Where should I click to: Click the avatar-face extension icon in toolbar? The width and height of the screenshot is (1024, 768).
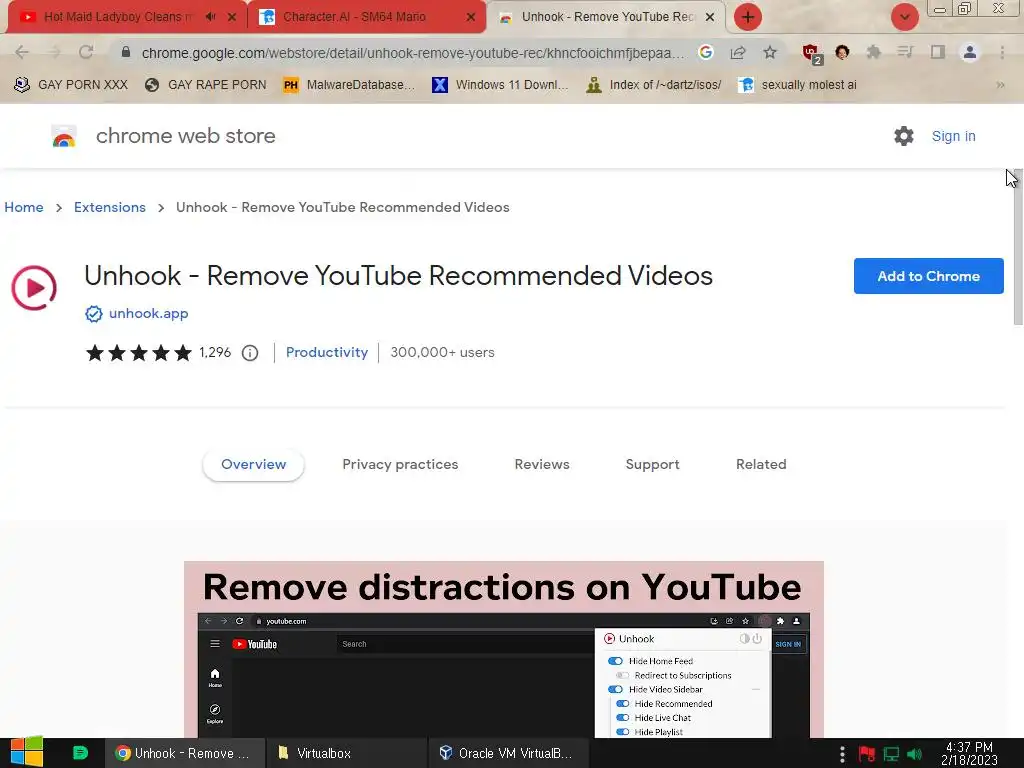click(x=842, y=52)
